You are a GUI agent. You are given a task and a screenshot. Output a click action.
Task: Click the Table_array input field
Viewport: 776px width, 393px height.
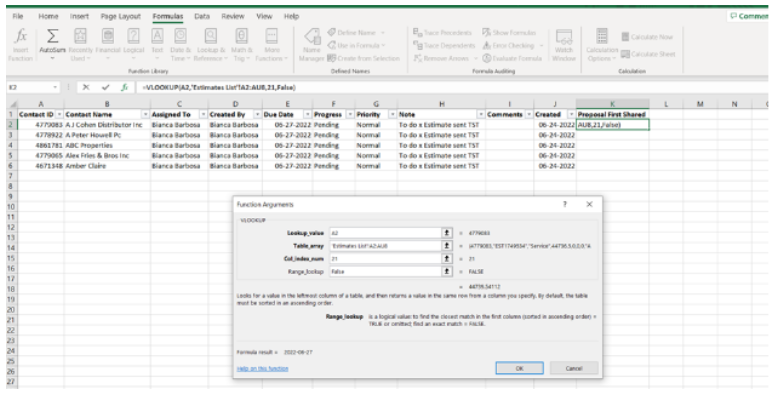(x=385, y=246)
